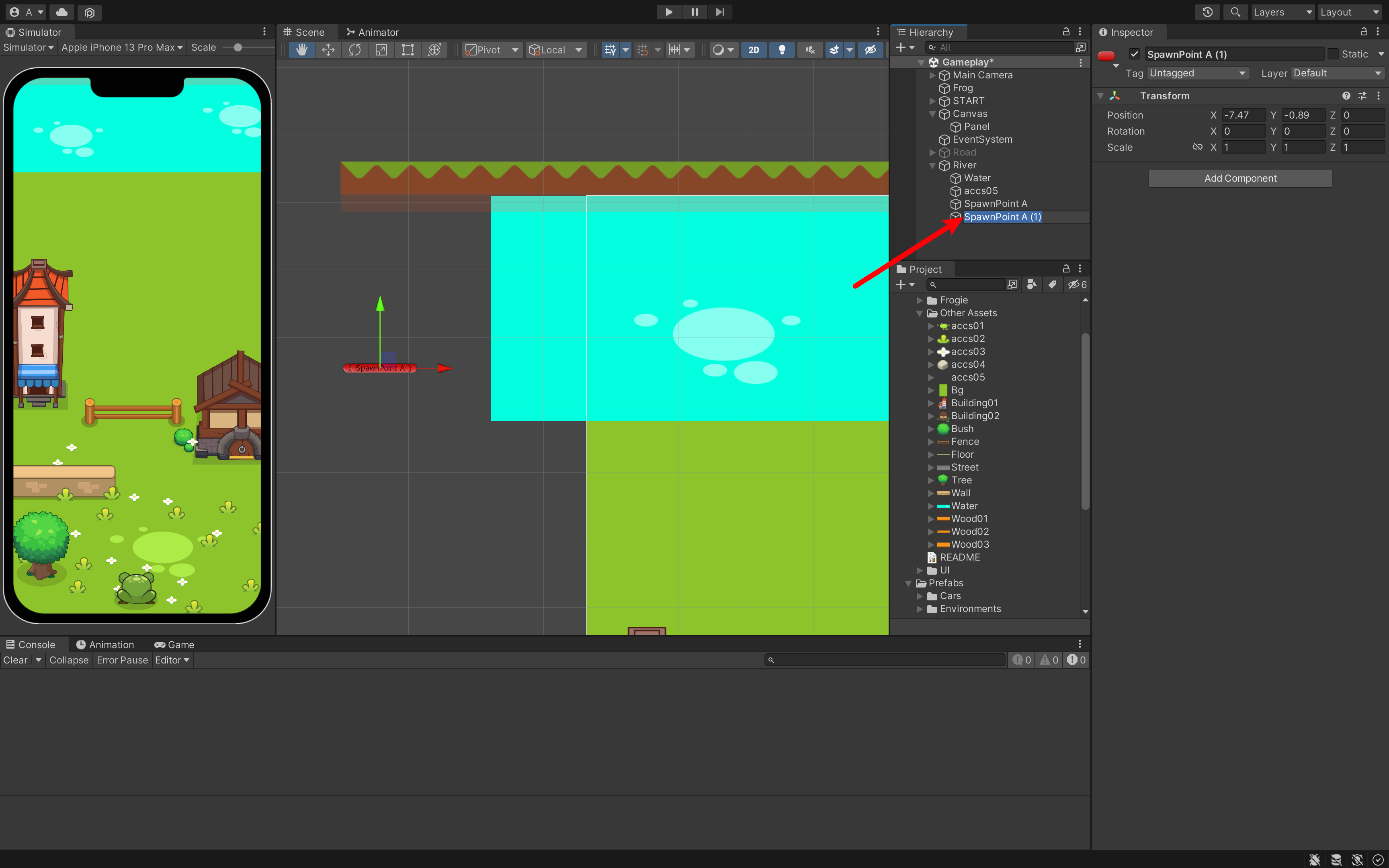Switch to the Game tab

pyautogui.click(x=174, y=645)
